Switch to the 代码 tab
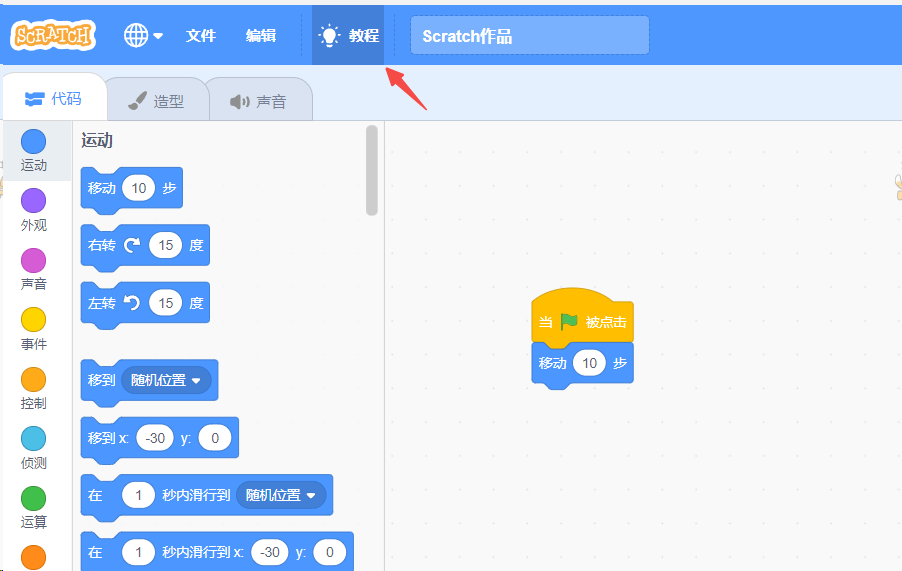The image size is (902, 571). click(x=55, y=99)
